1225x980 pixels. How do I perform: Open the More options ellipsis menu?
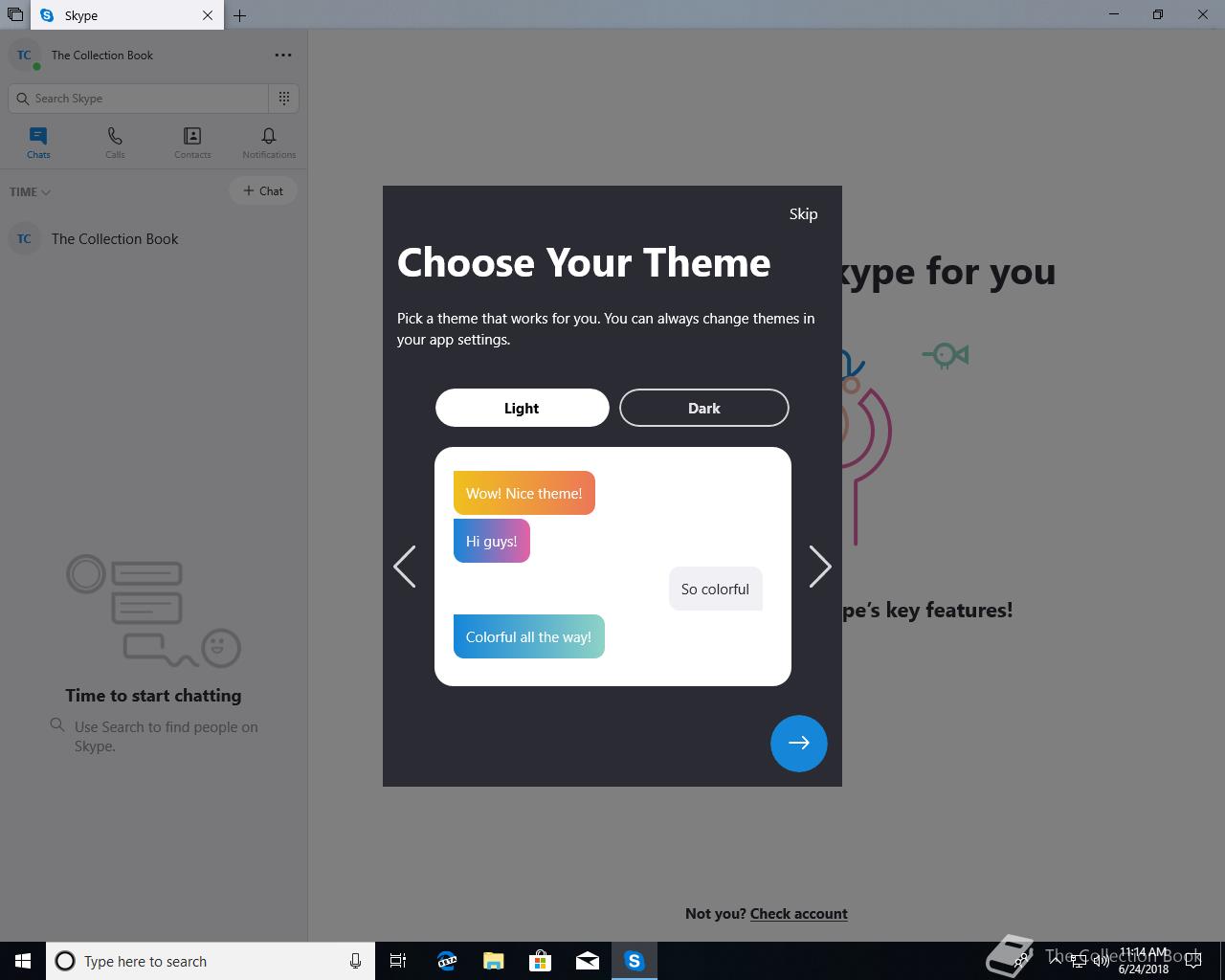click(x=283, y=56)
